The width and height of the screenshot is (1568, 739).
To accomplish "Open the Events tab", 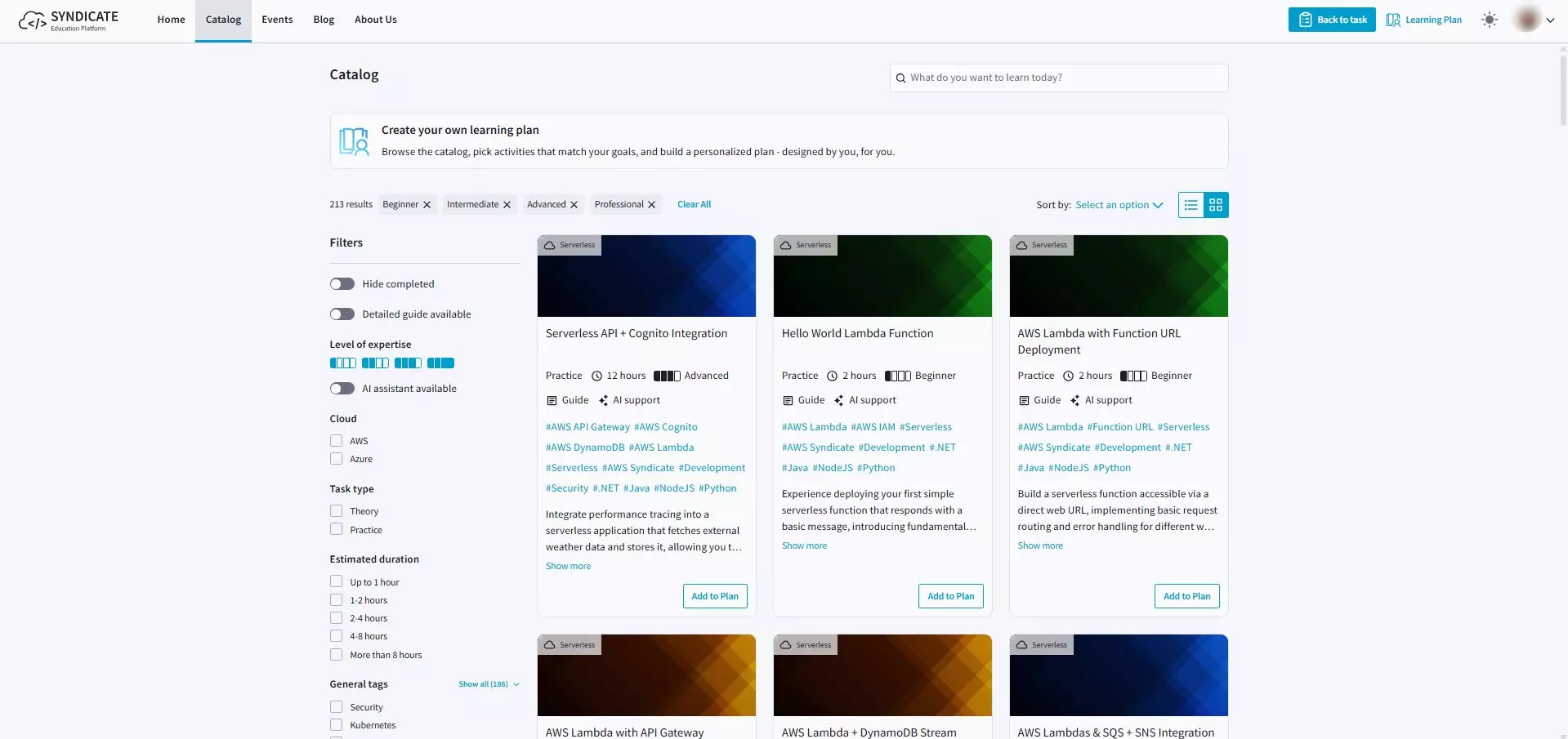I will coord(277,20).
